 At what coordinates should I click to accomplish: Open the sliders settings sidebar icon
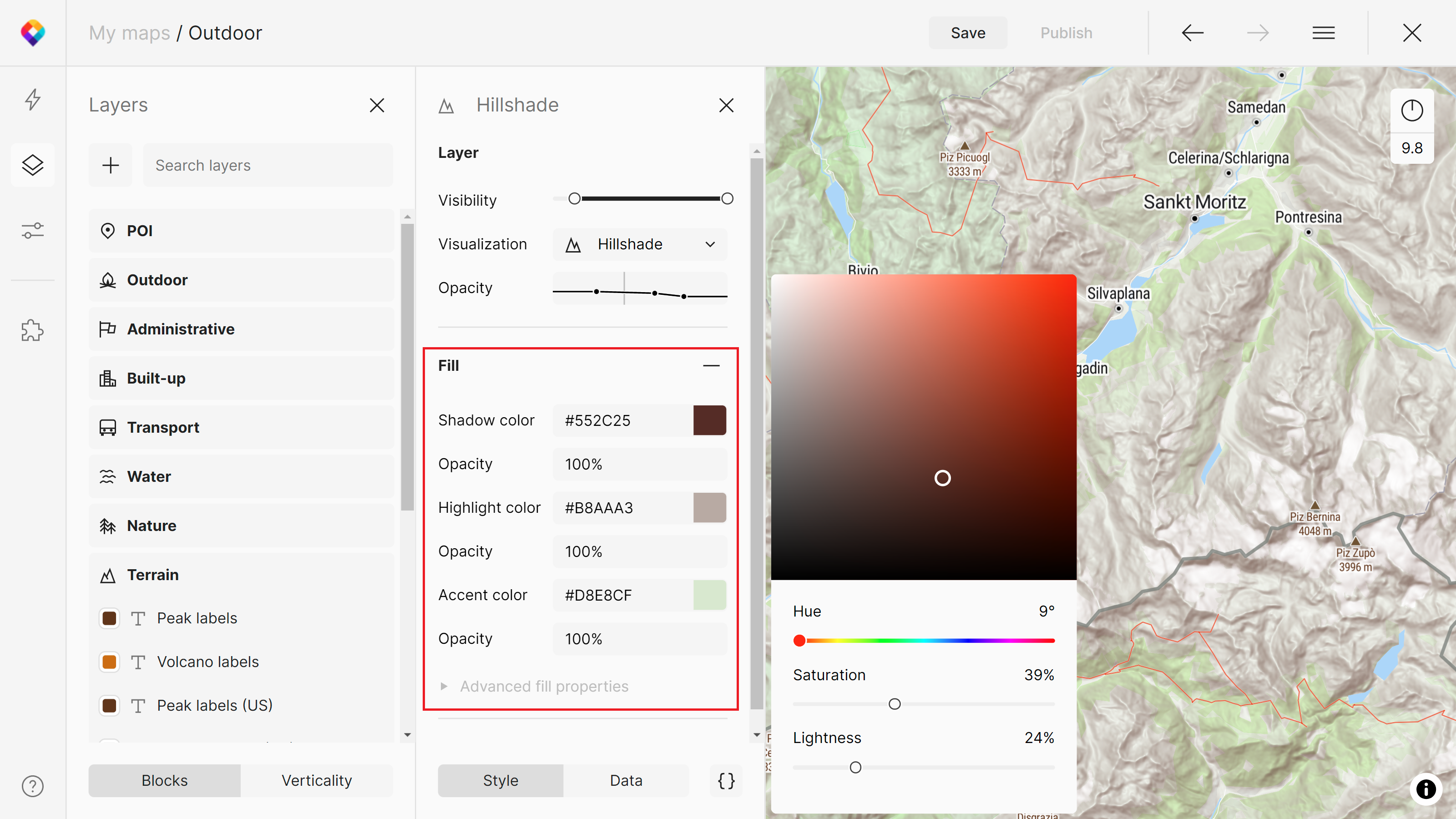(33, 231)
